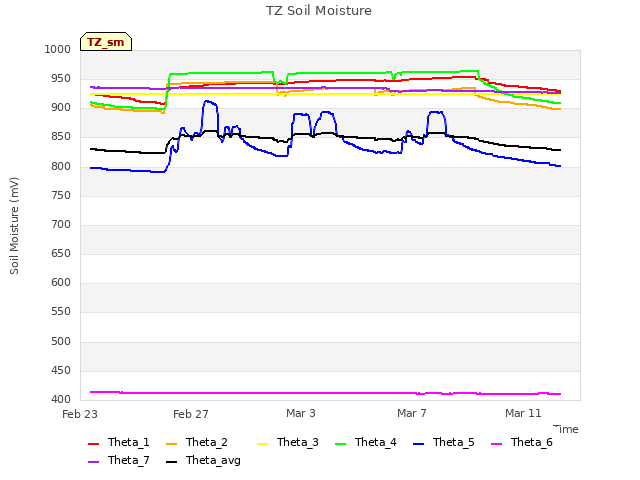Click the 1000 y-axis tick label
This screenshot has width=640, height=480.
58,49
